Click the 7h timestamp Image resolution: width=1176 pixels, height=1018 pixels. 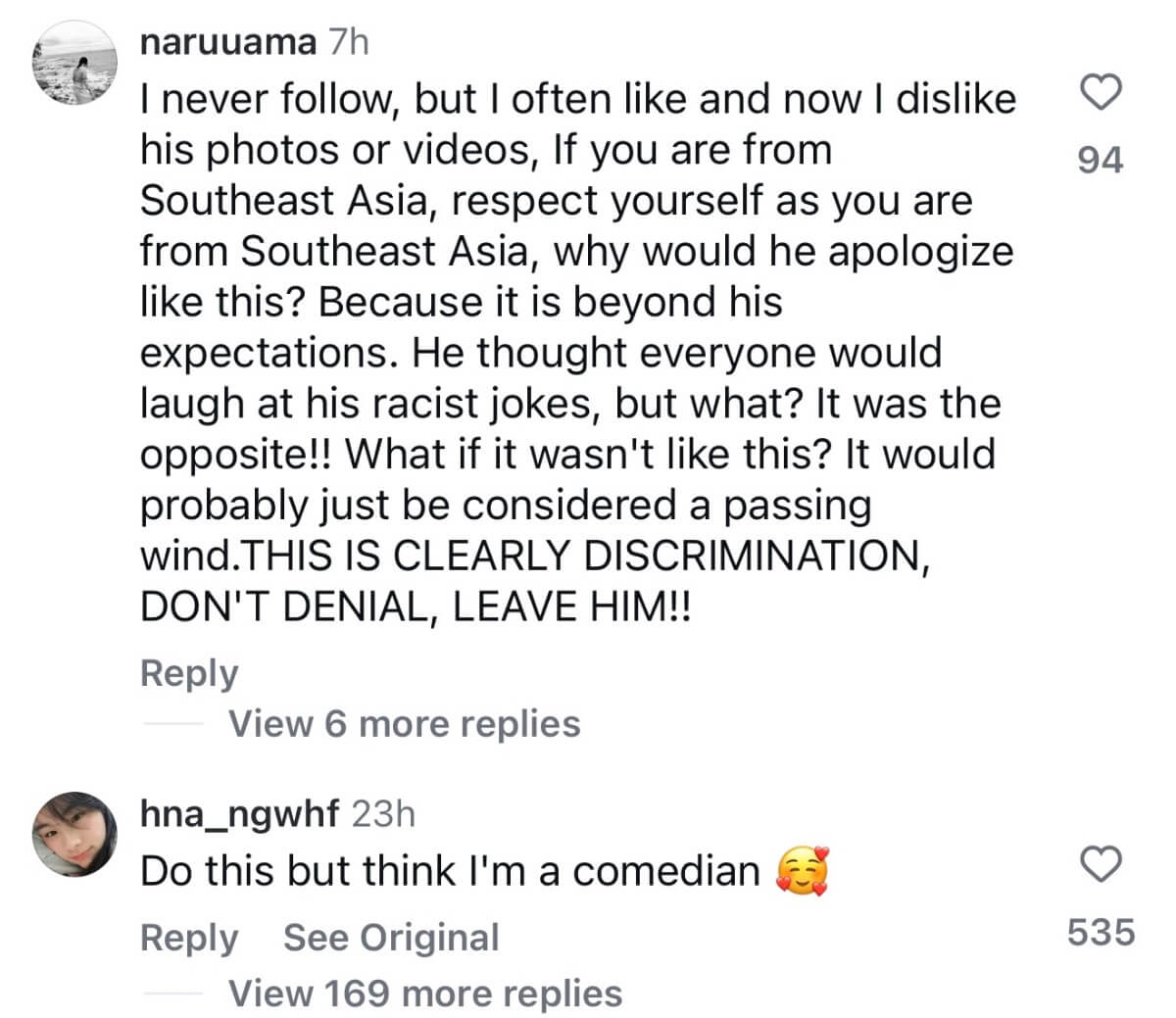point(350,43)
